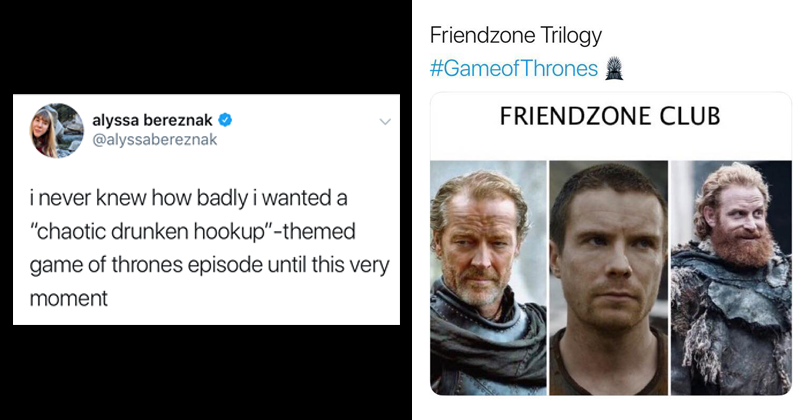The height and width of the screenshot is (420, 800).
Task: Open the #GameofThrones hashtag
Action: pyautogui.click(x=513, y=68)
